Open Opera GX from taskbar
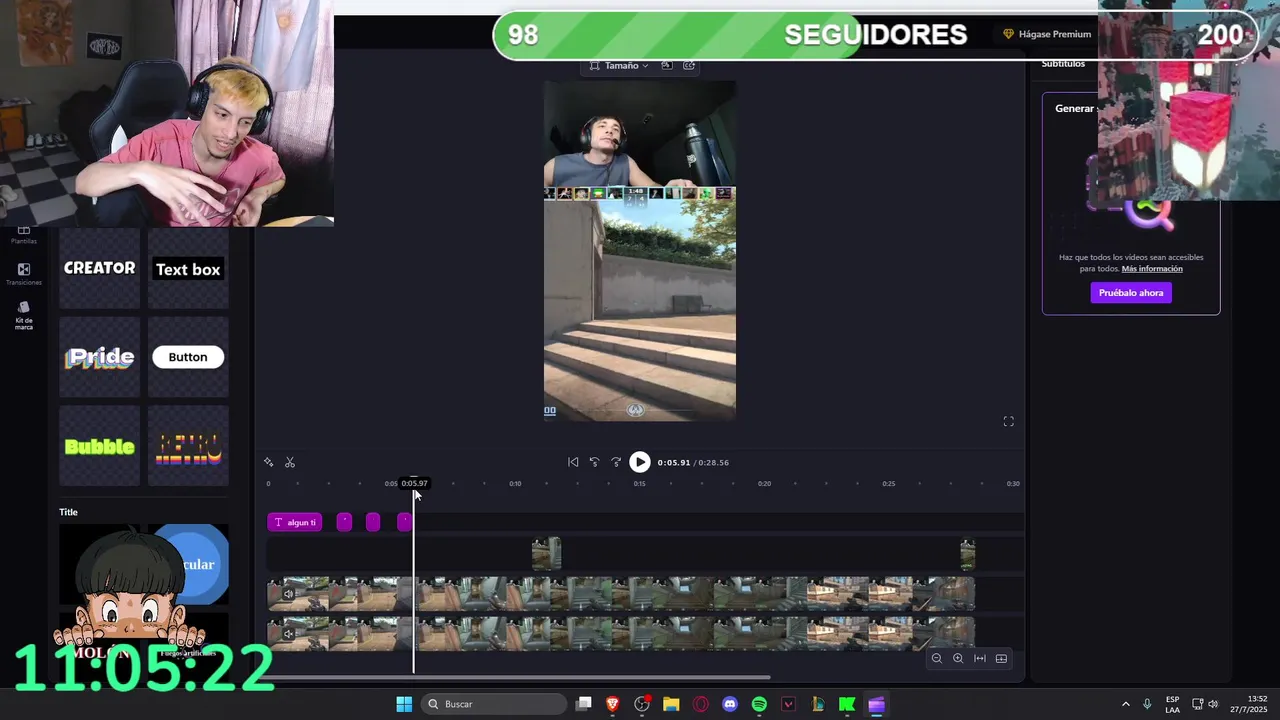 pyautogui.click(x=700, y=704)
